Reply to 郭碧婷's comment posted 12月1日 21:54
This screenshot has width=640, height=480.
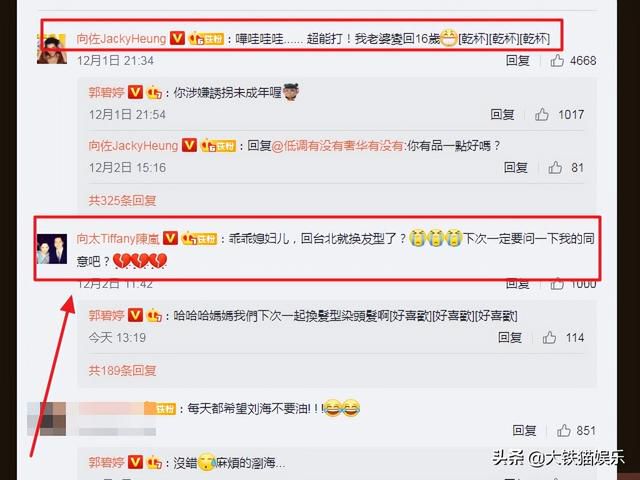502,114
